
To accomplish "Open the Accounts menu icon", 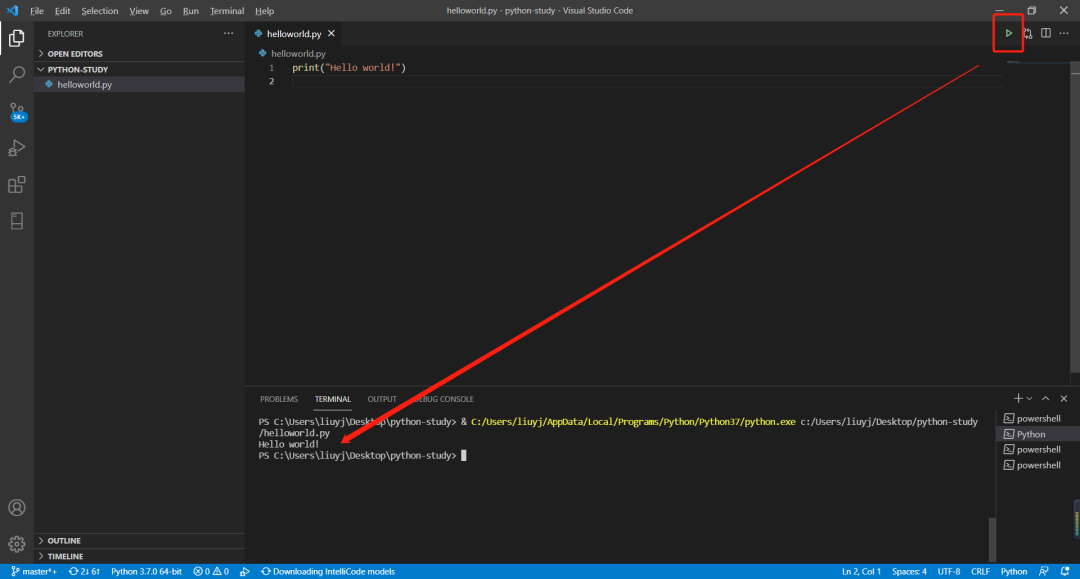I will 17,507.
